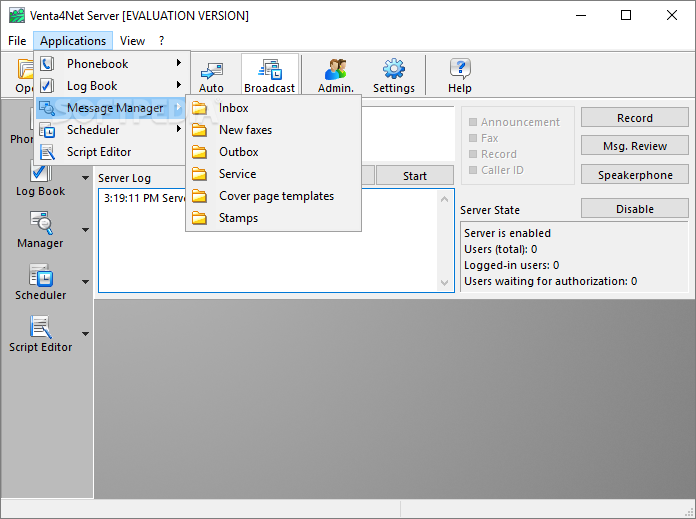
Task: Open dropdown arrow beside Scheduler sidebar
Action: [x=86, y=282]
